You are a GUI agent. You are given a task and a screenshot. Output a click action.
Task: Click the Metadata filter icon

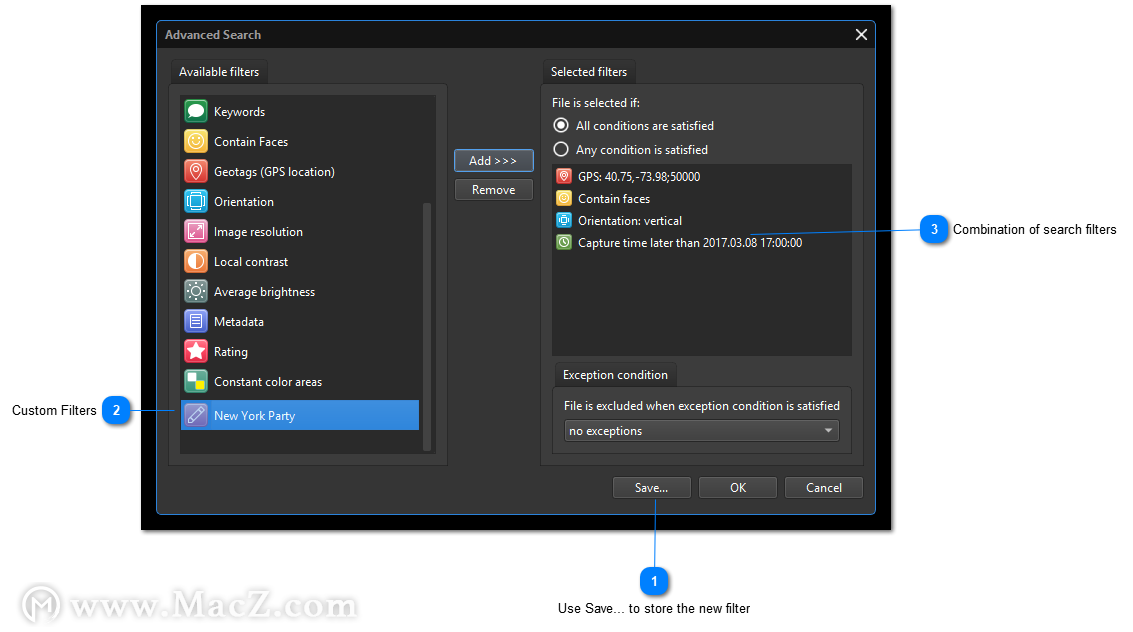[x=196, y=321]
